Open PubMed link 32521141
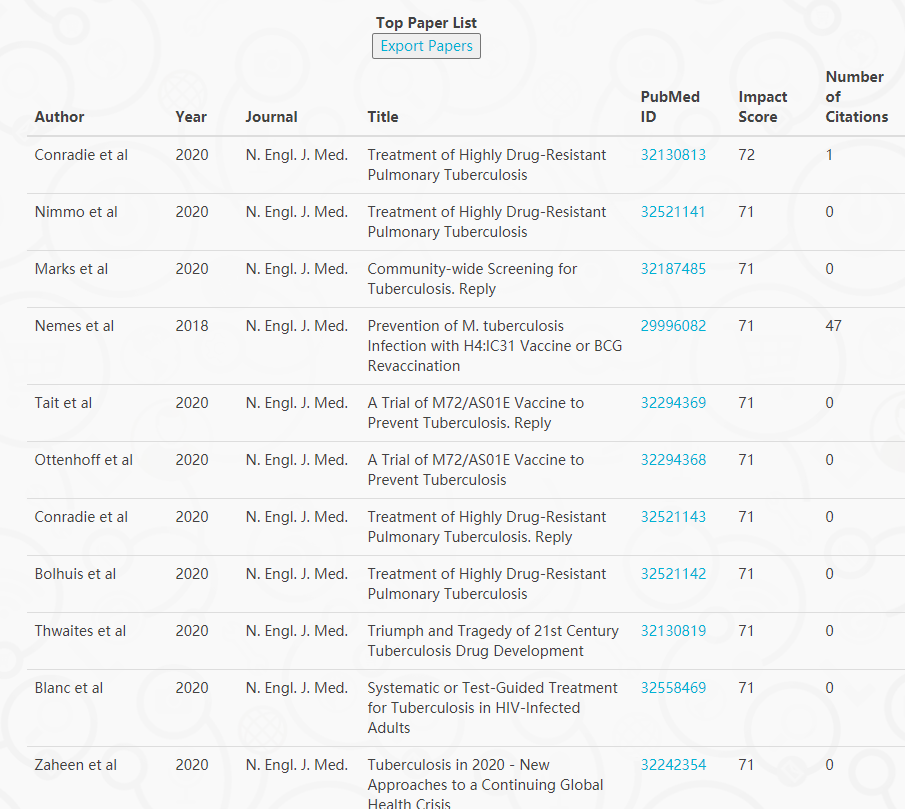Image resolution: width=905 pixels, height=809 pixels. (673, 212)
